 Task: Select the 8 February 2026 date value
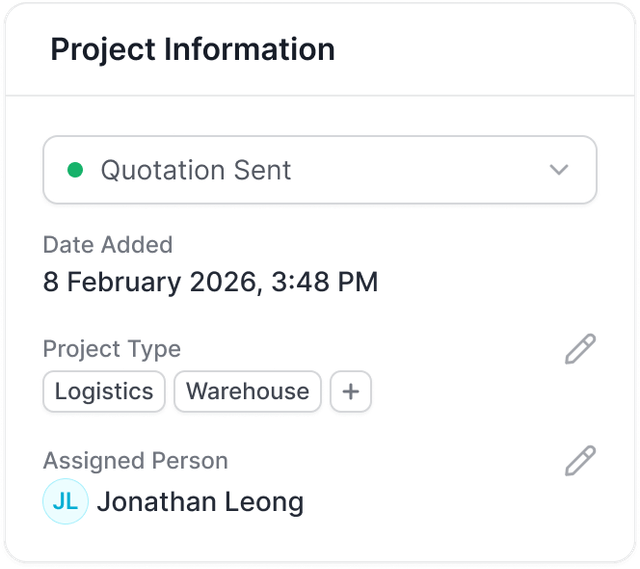click(147, 282)
